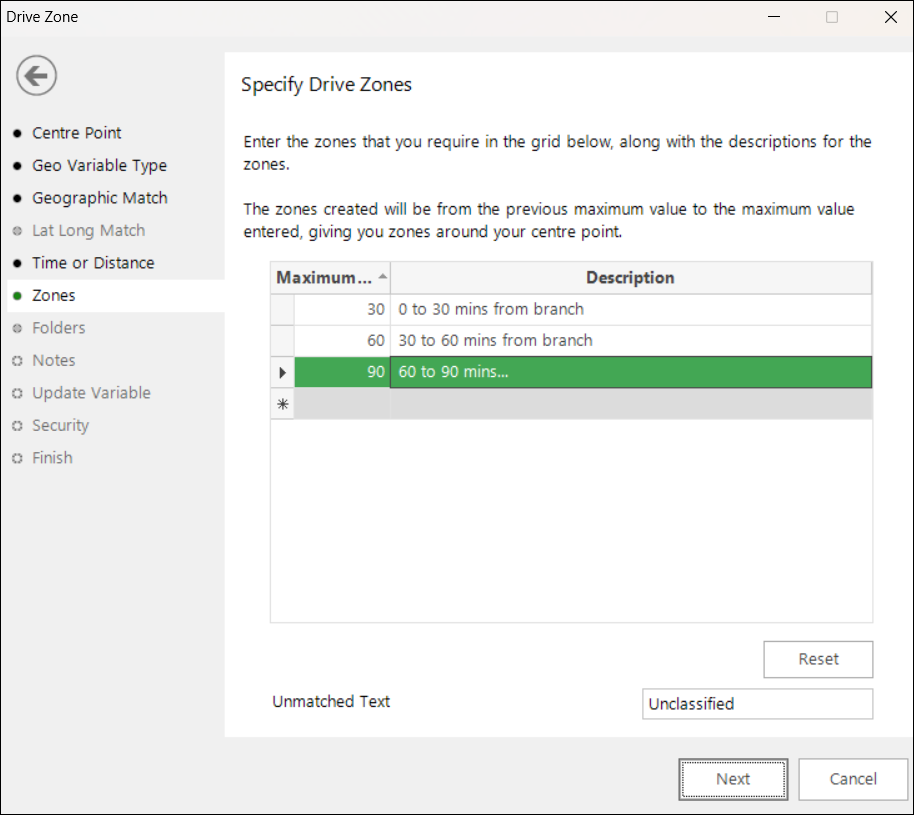The height and width of the screenshot is (815, 914).
Task: Sort by the Maximum column header
Action: tap(331, 277)
